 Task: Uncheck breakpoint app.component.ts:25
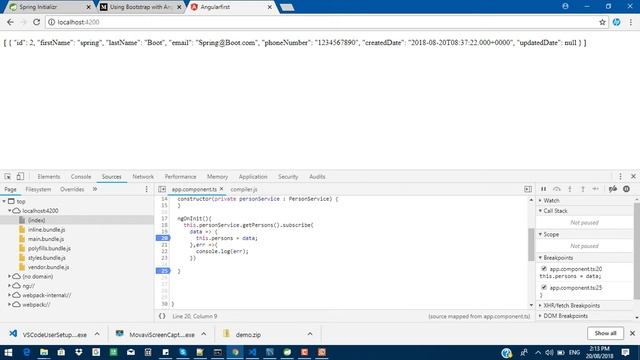click(x=544, y=287)
